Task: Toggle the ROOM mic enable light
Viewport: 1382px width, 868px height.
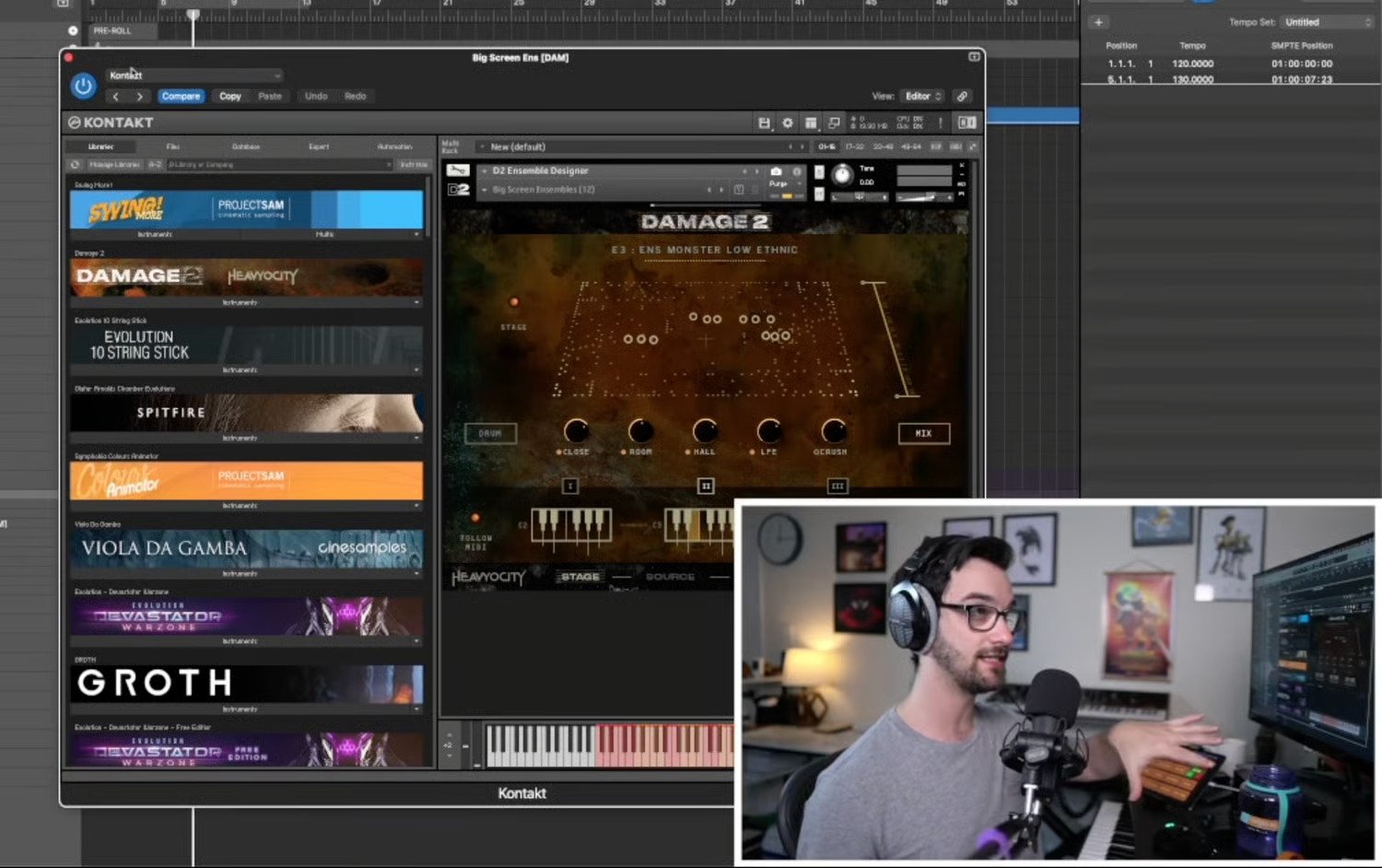Action: coord(624,452)
